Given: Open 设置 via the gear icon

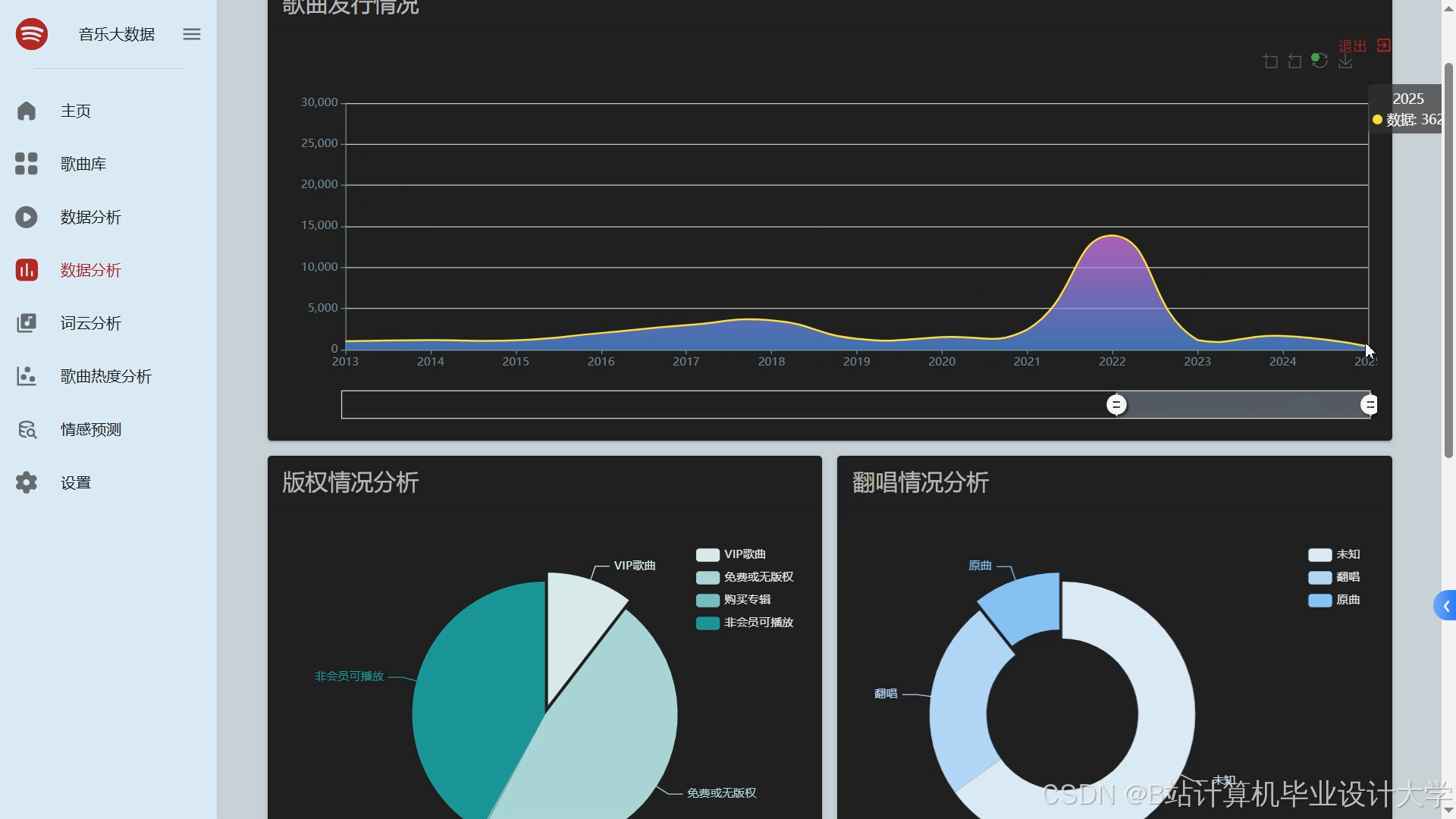Looking at the screenshot, I should pos(27,483).
